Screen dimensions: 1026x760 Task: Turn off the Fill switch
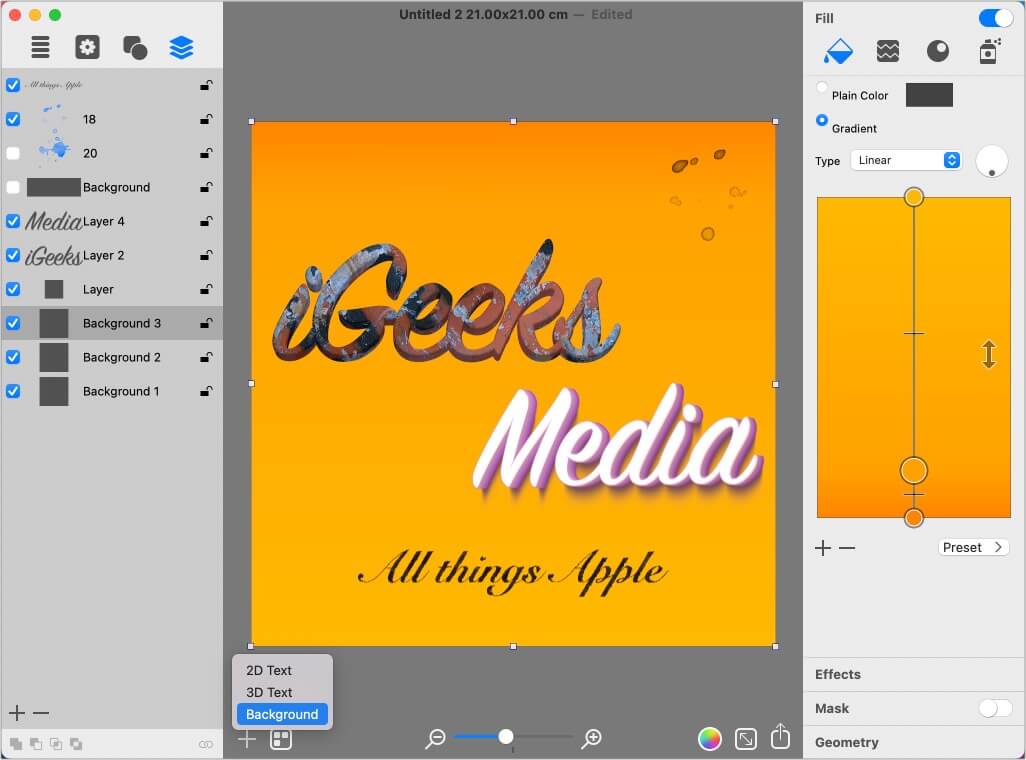tap(995, 18)
